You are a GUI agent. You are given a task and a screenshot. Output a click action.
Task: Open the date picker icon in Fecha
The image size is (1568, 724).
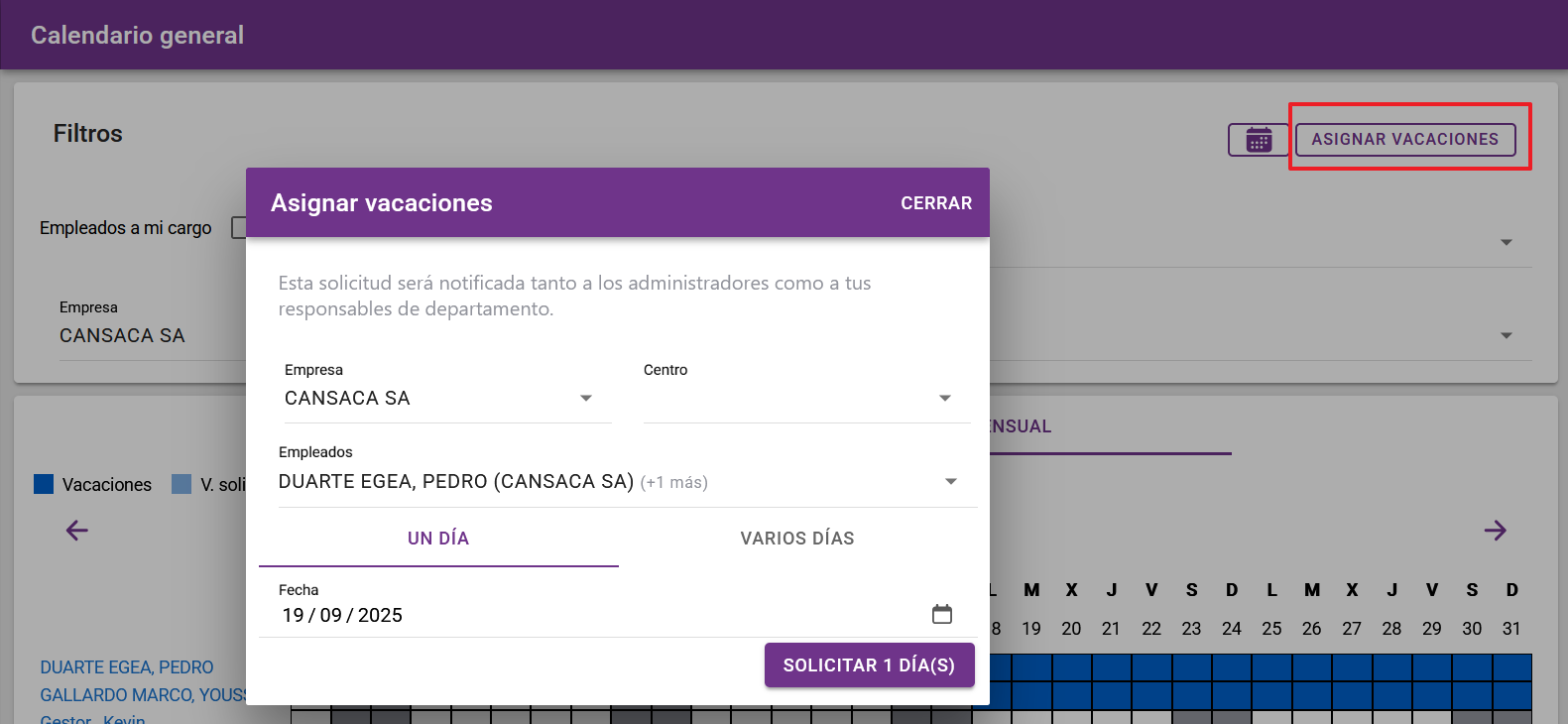click(x=941, y=615)
